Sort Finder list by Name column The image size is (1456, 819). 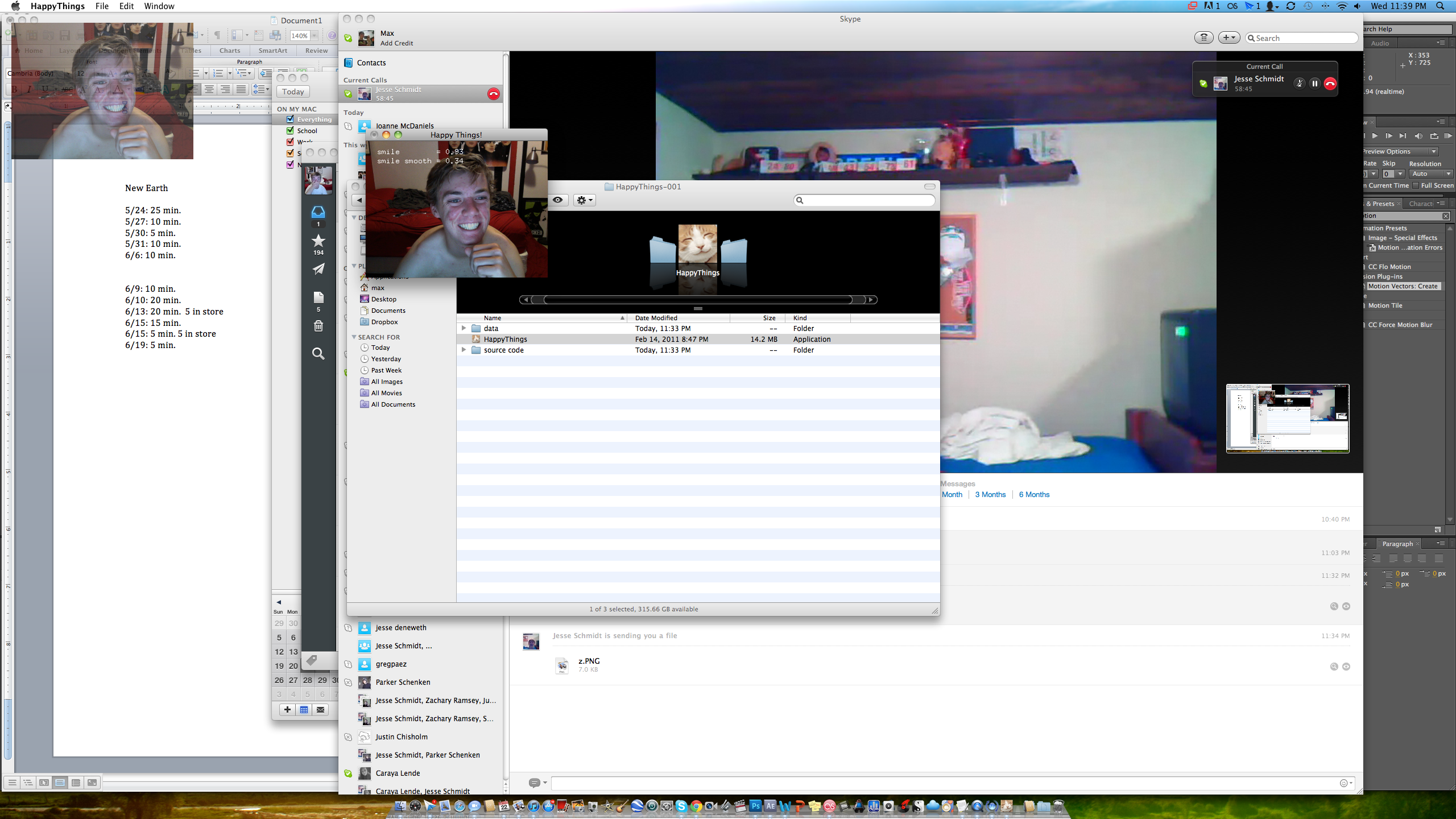tap(542, 318)
